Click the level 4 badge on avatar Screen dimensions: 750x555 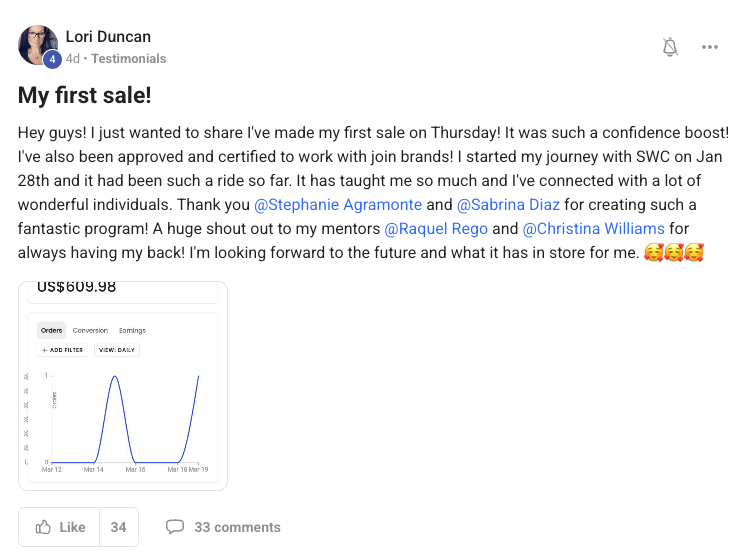click(52, 60)
